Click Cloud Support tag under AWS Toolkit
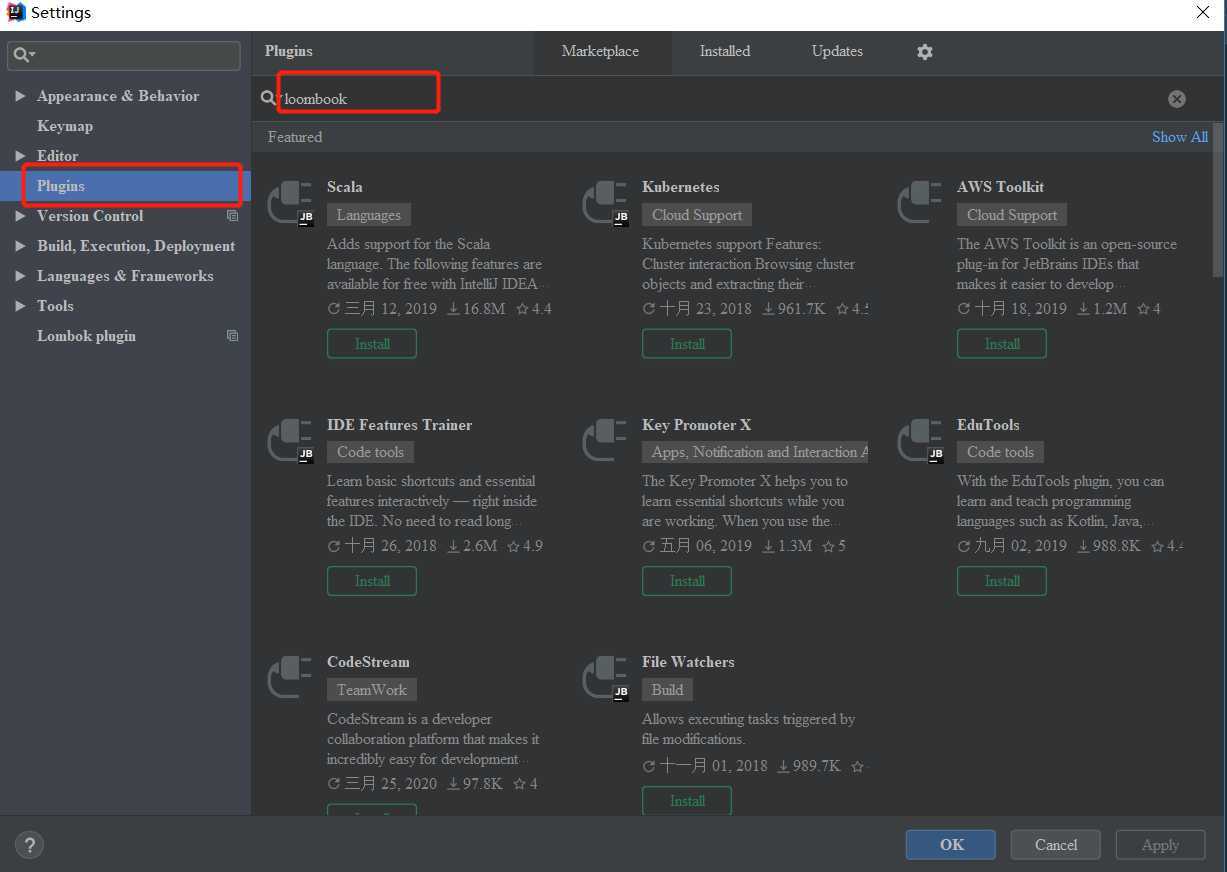1227x872 pixels. point(1012,215)
